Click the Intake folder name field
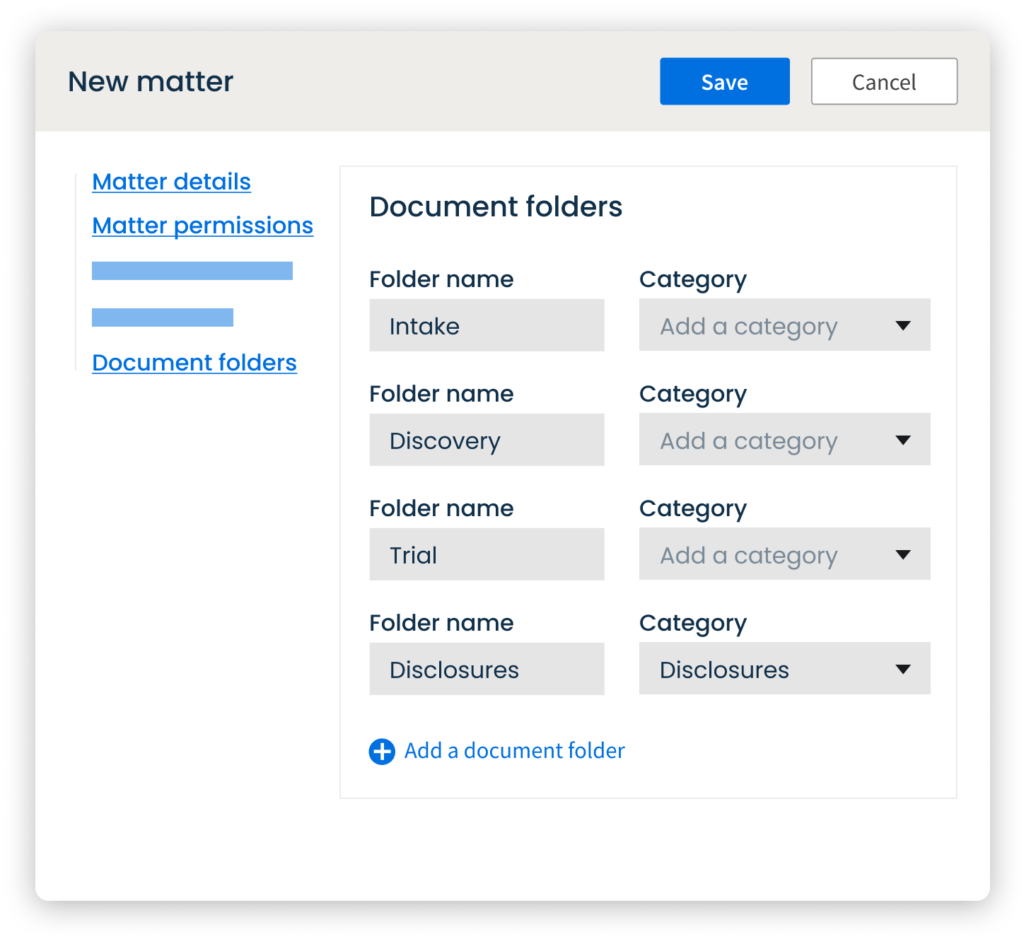The width and height of the screenshot is (1024, 939). click(x=486, y=326)
